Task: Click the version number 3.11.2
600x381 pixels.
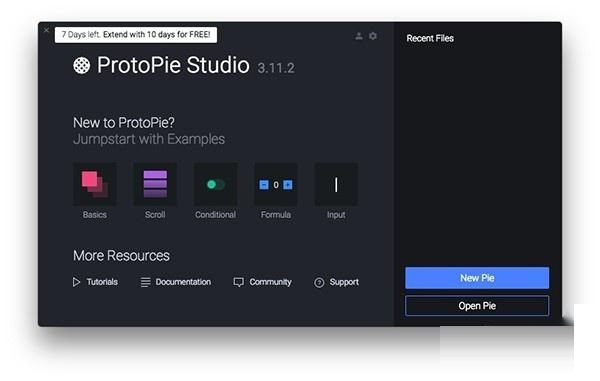Action: point(276,68)
